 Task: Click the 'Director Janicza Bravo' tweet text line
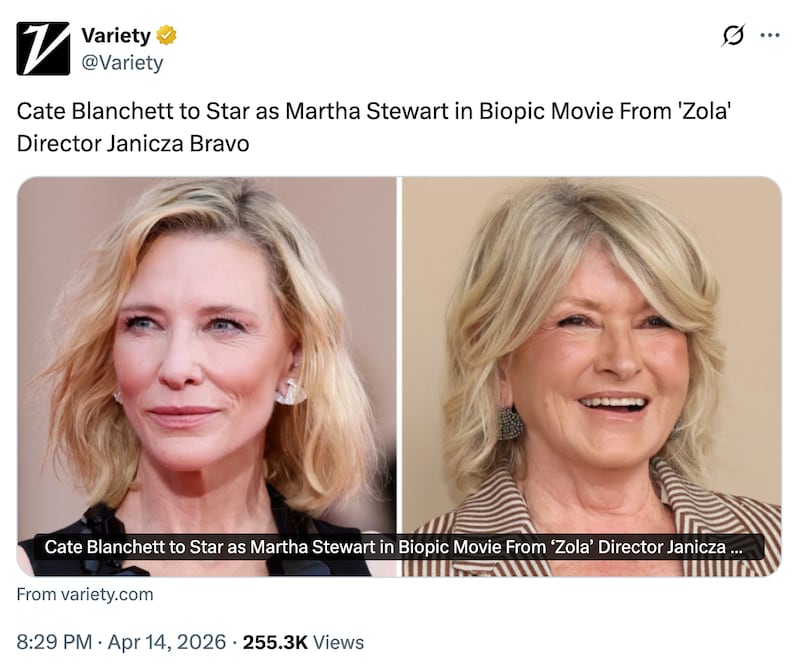click(133, 143)
